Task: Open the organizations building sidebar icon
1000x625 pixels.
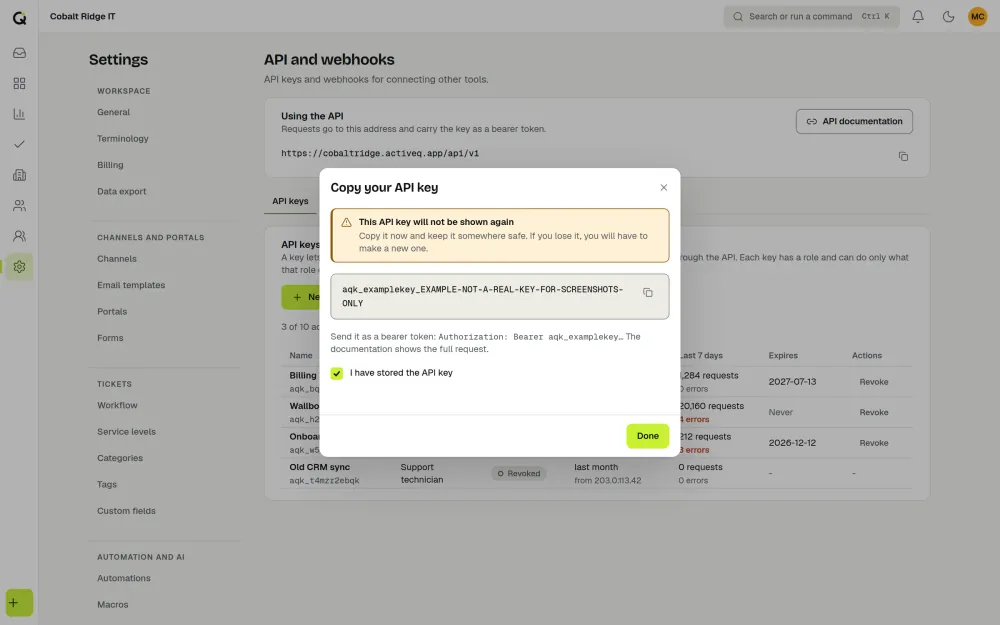Action: [19, 175]
